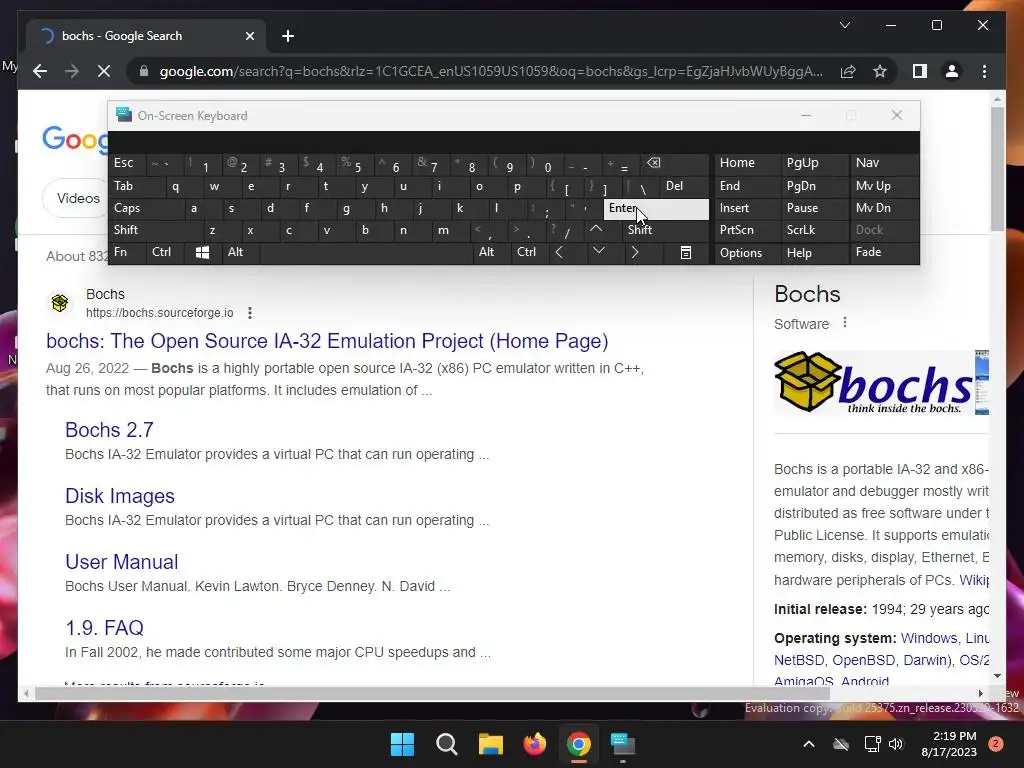
Task: Close the bochs Google Search tab
Action: click(x=249, y=36)
